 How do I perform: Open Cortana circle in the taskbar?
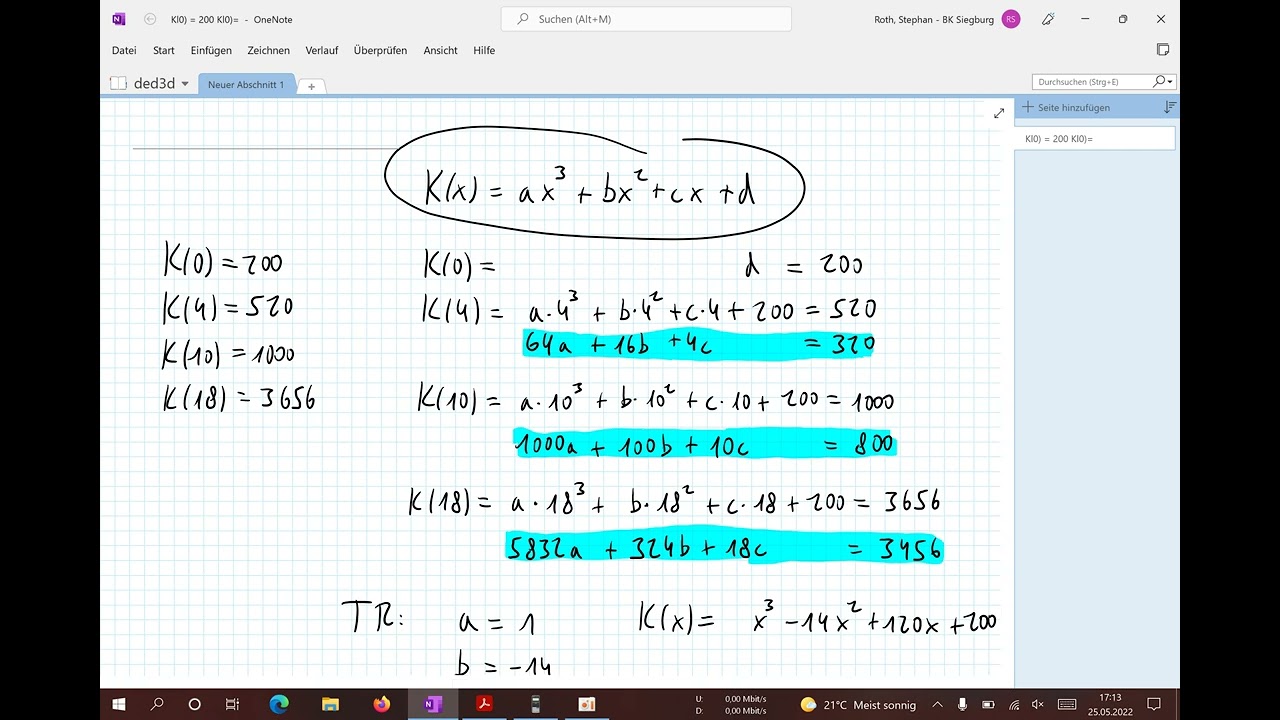195,704
